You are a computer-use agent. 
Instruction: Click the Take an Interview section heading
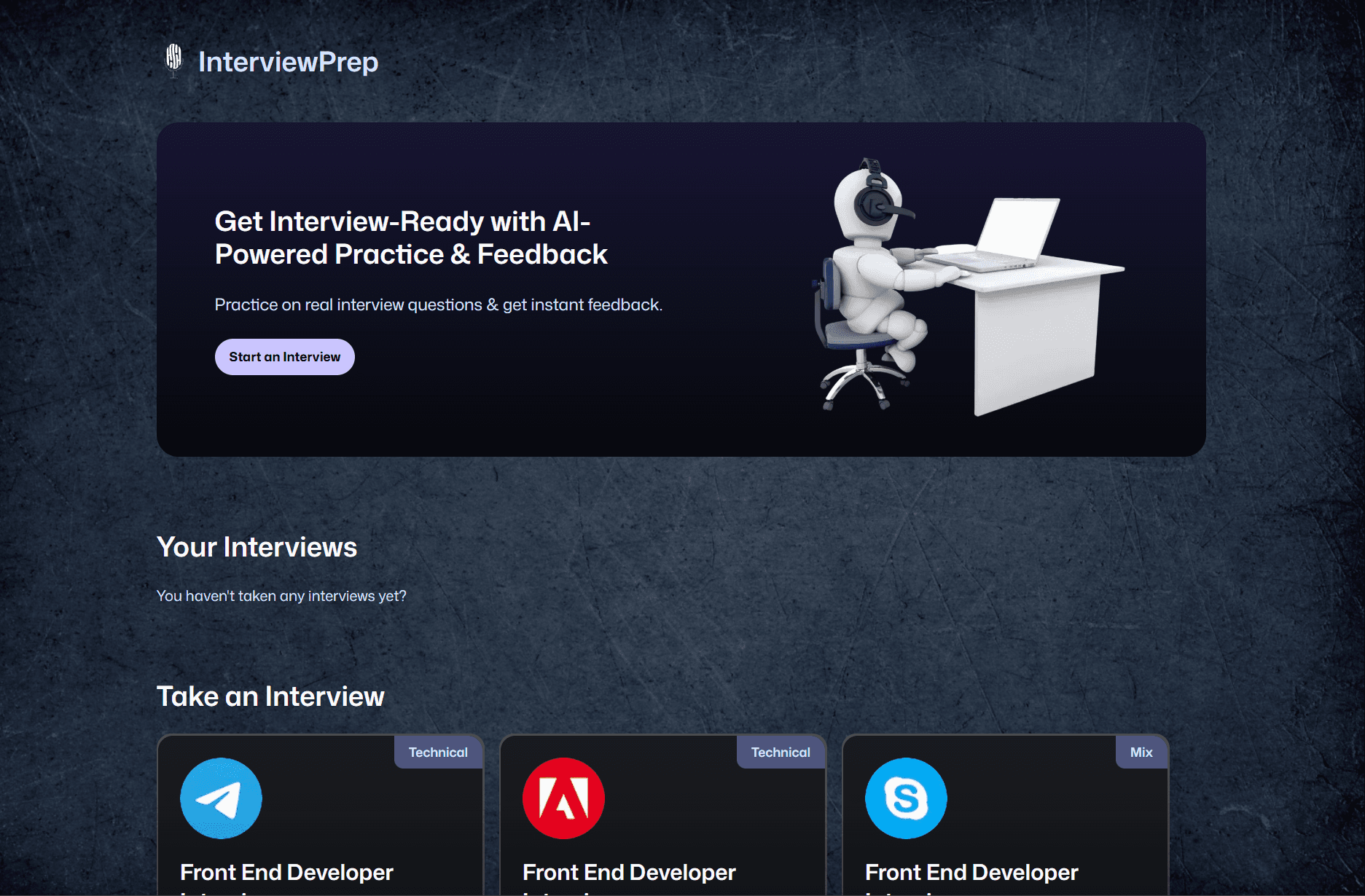(271, 696)
